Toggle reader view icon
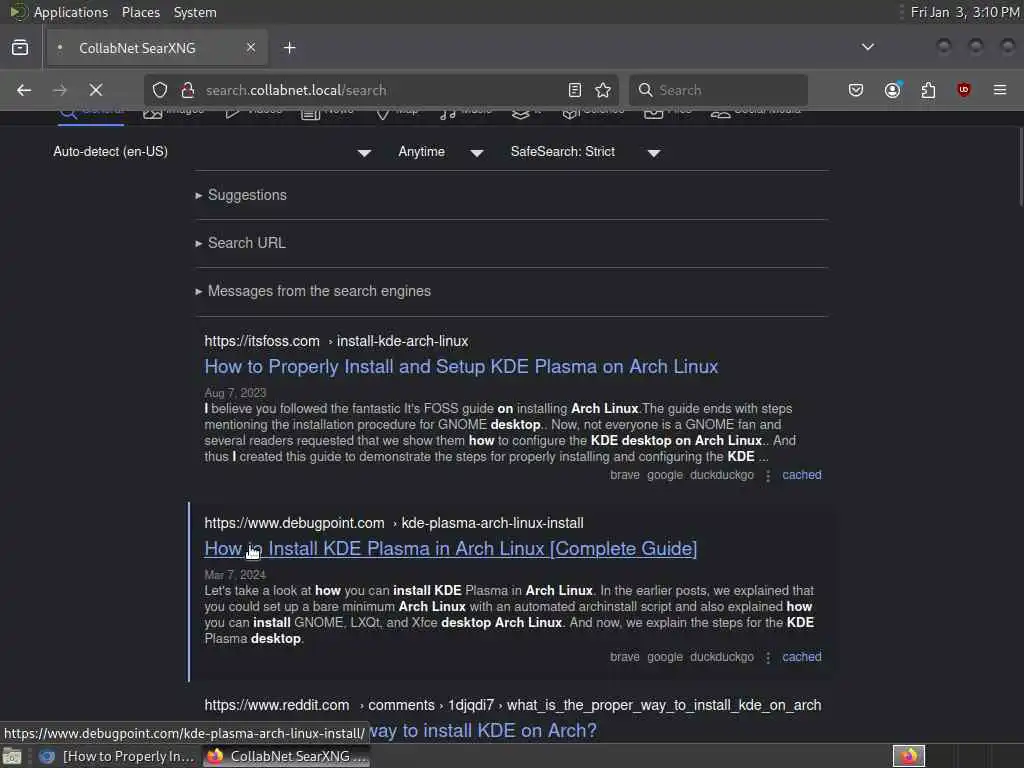This screenshot has width=1024, height=768. point(575,90)
